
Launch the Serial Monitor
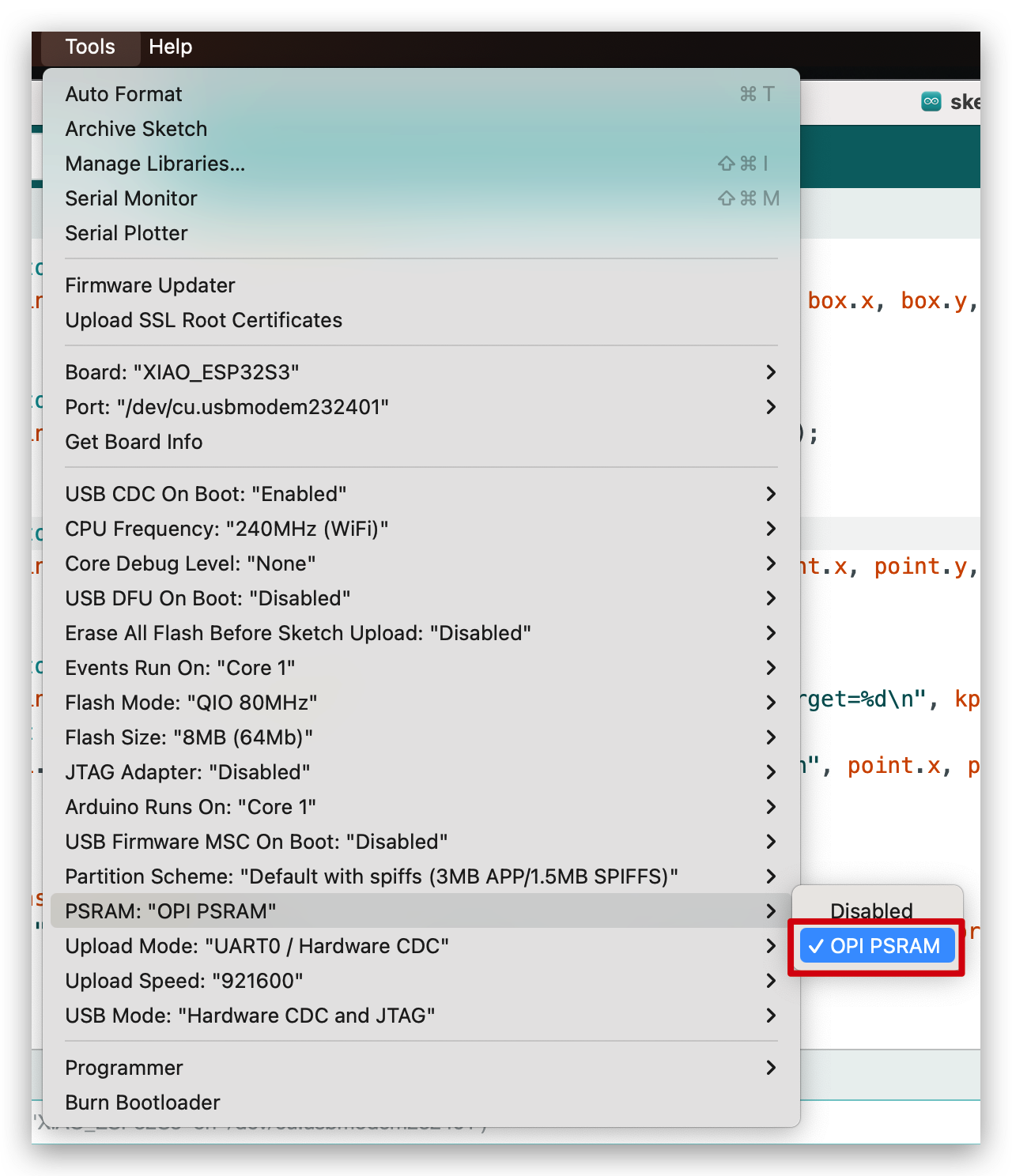point(421,198)
